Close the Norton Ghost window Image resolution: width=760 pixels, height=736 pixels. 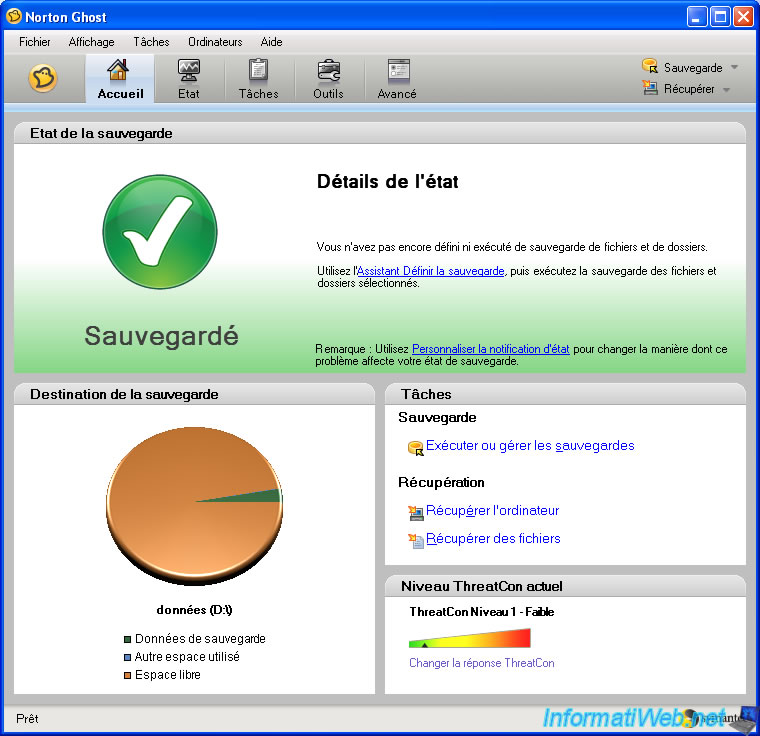pyautogui.click(x=743, y=17)
